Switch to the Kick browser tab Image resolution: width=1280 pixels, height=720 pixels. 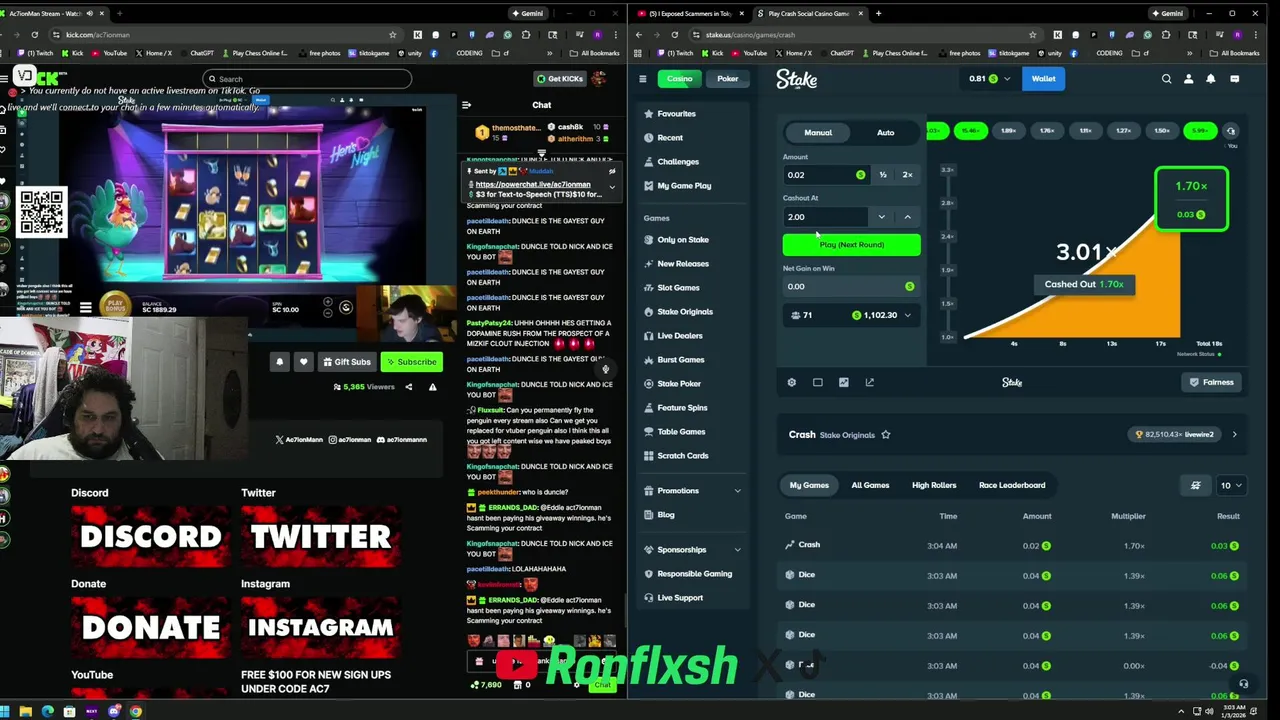tap(53, 14)
